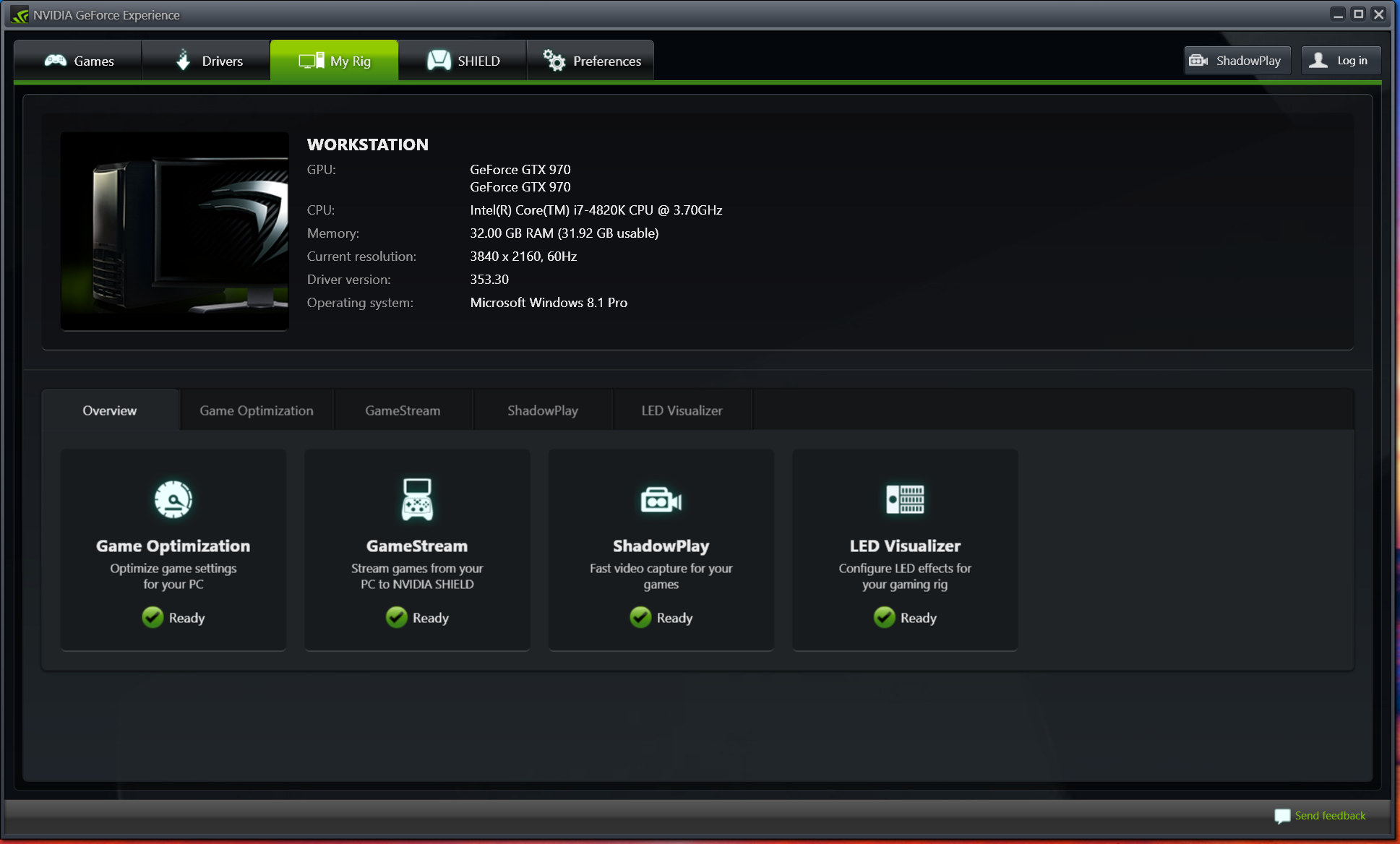1400x844 pixels.
Task: Click the ShadowPlay video camera card icon
Action: tap(661, 500)
